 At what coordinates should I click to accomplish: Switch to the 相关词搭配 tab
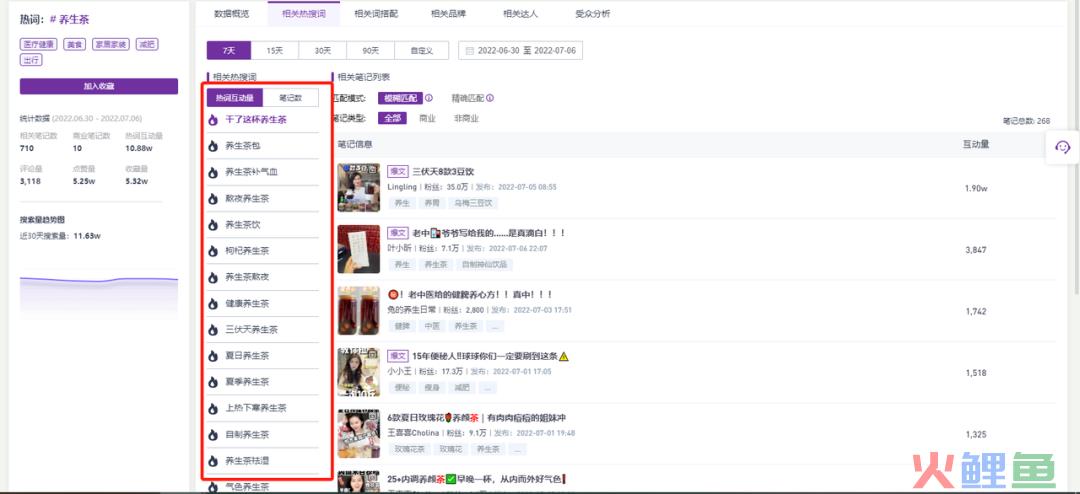[x=376, y=14]
